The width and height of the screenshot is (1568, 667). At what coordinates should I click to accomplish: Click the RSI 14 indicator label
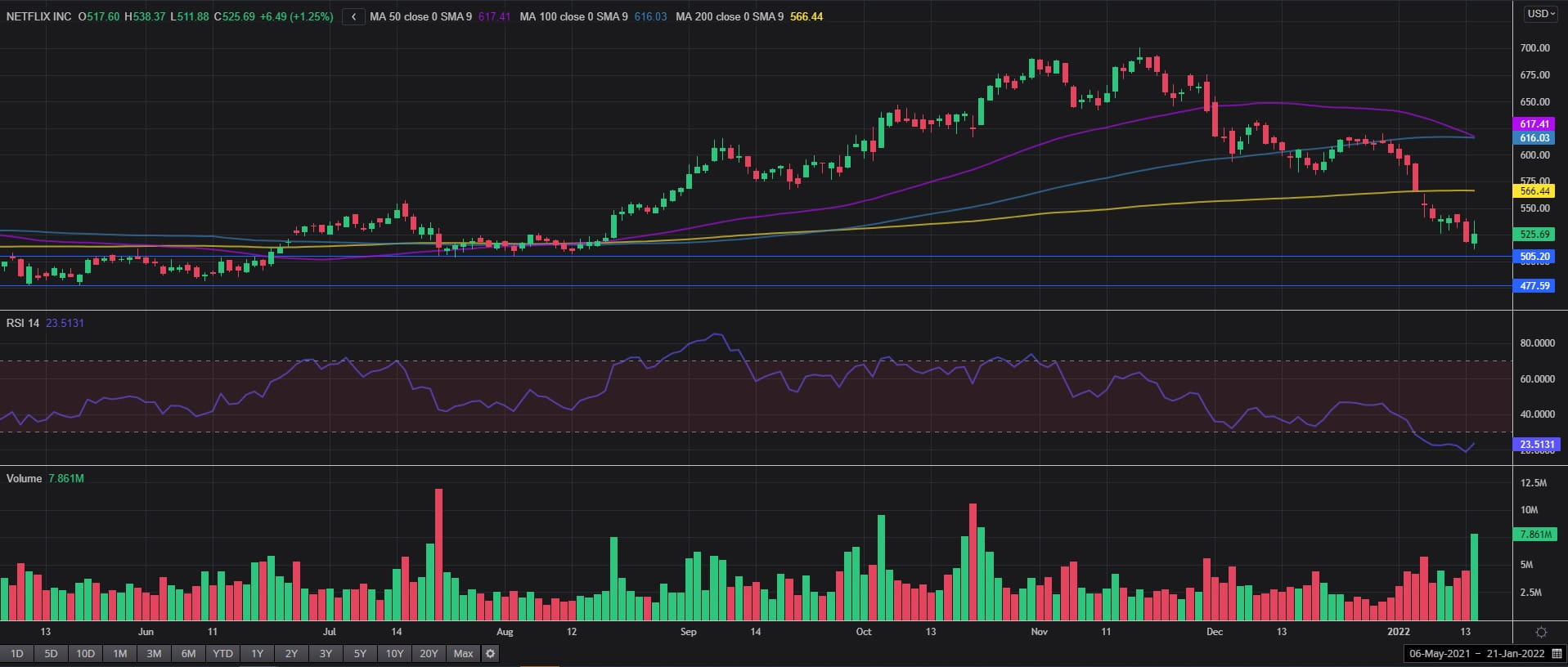pyautogui.click(x=22, y=323)
